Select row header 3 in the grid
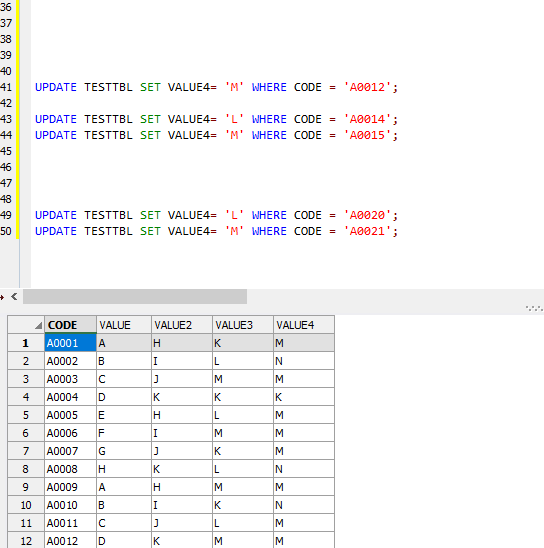This screenshot has width=544, height=548. 26,379
